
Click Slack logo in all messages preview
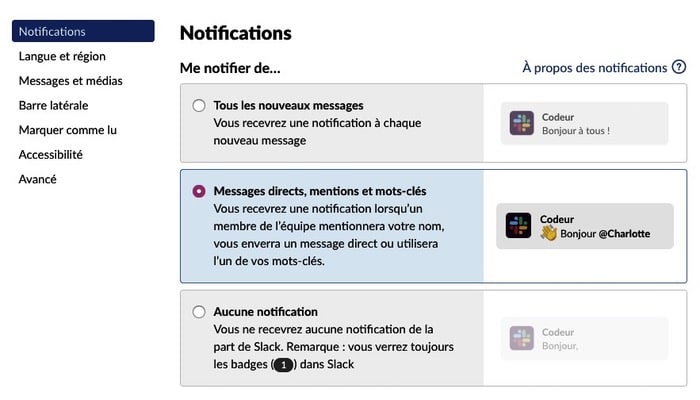point(521,123)
